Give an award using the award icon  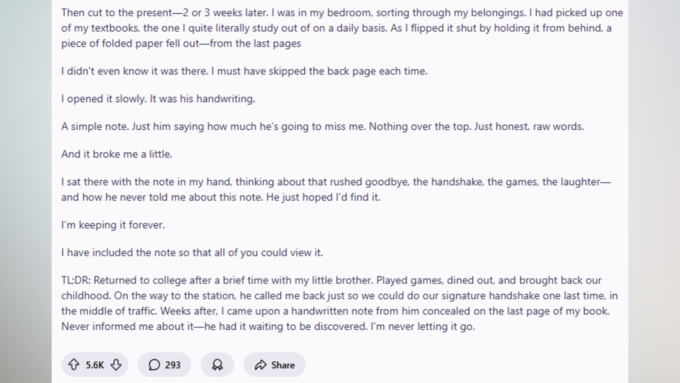point(217,365)
